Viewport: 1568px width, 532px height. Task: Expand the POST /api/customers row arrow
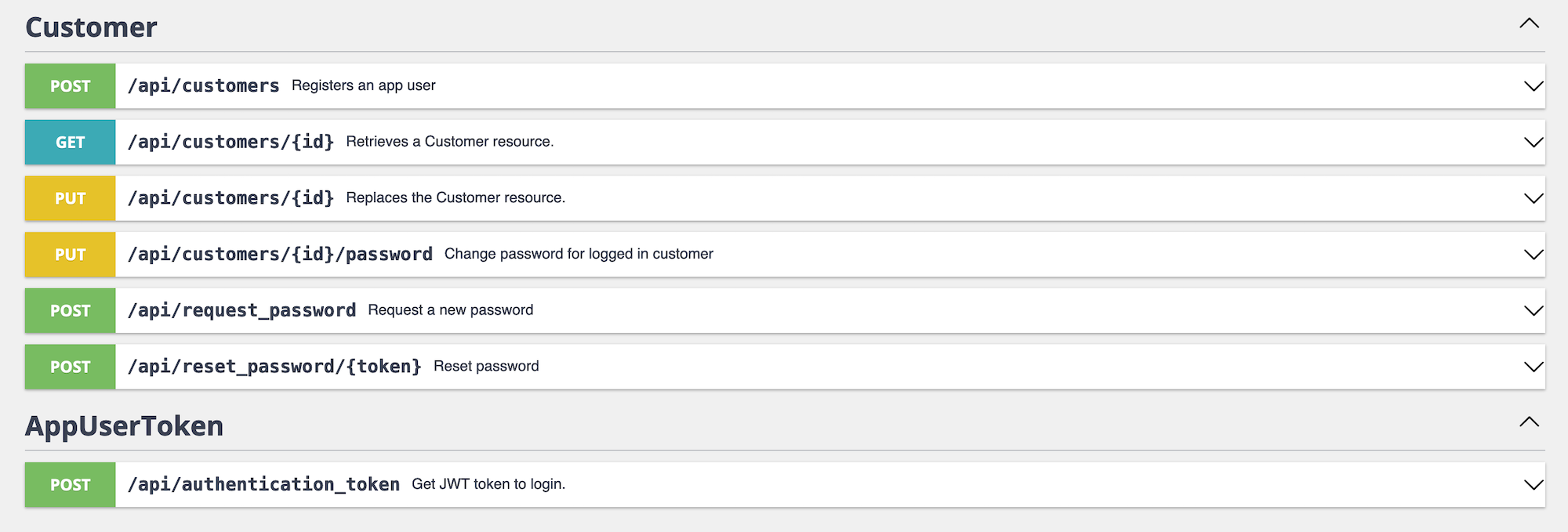pos(1534,86)
